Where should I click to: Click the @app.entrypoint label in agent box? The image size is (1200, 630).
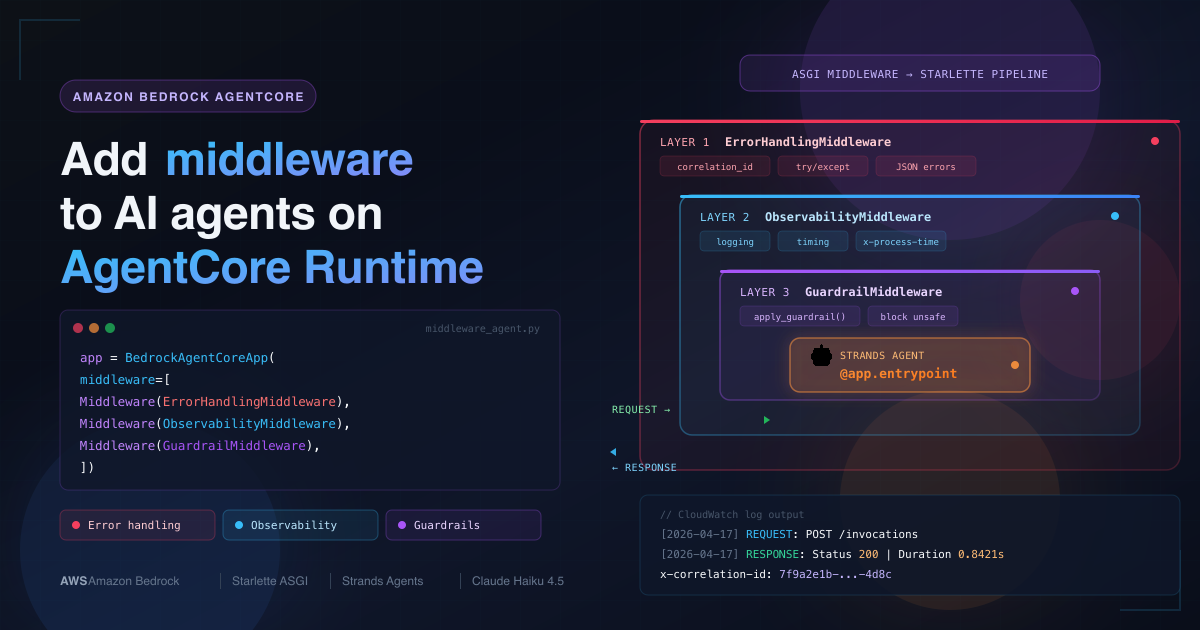click(898, 374)
